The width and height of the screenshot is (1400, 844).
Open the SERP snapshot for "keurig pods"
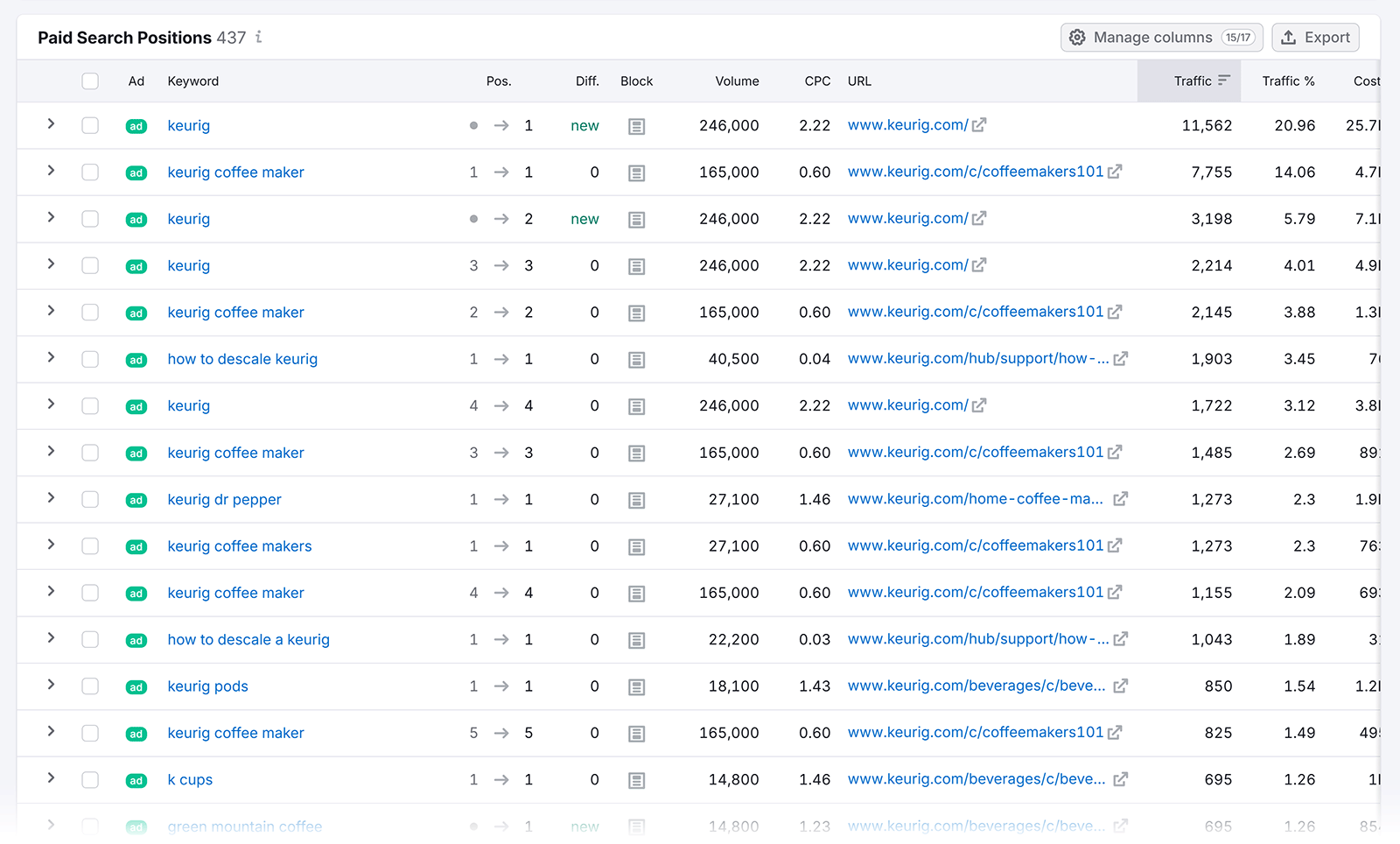(x=636, y=686)
